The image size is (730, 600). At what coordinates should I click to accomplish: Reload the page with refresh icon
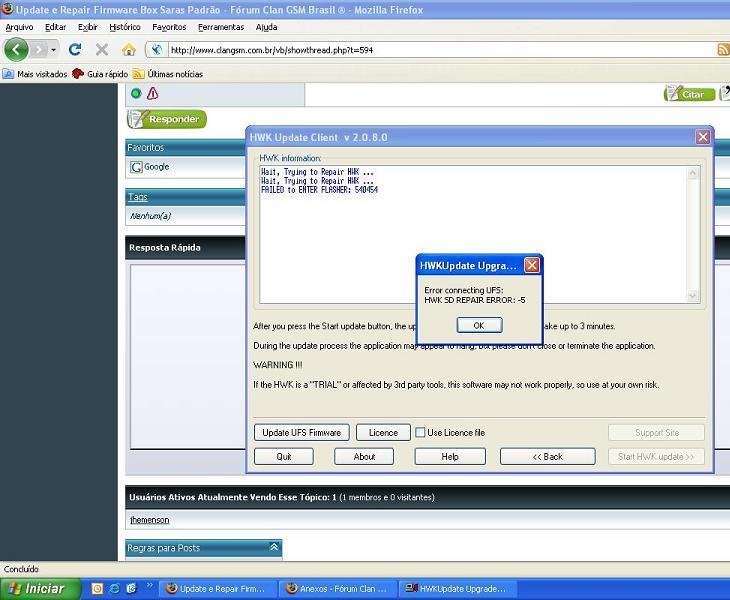pyautogui.click(x=75, y=49)
